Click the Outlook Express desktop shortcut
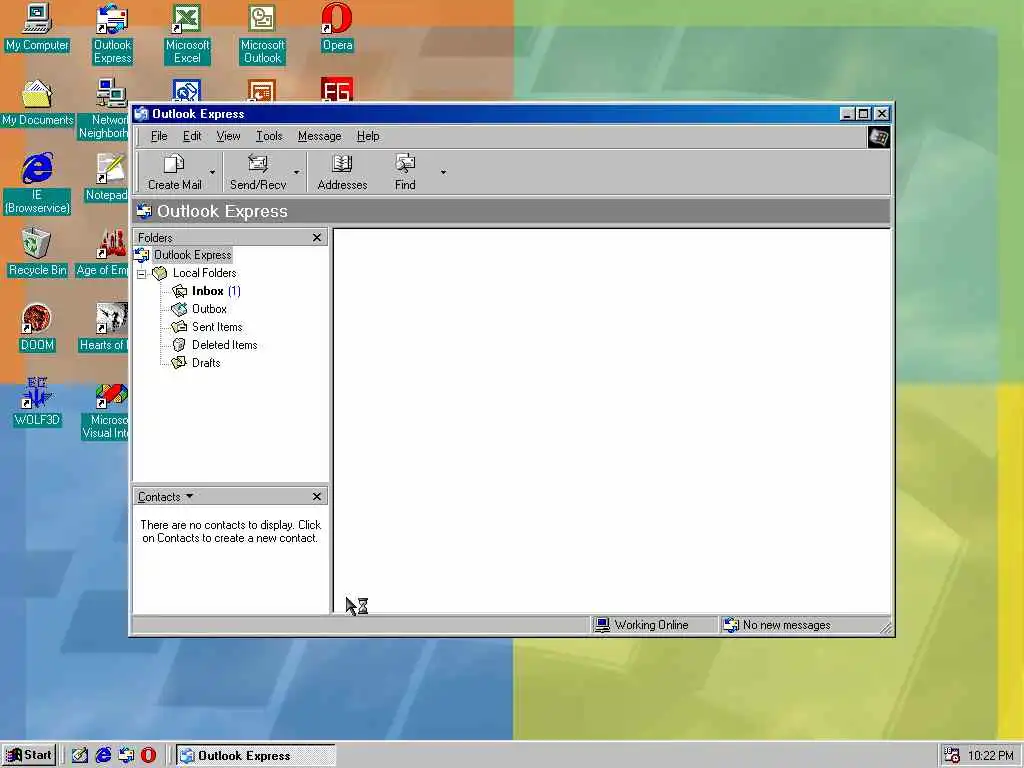The width and height of the screenshot is (1024, 768). click(x=112, y=35)
